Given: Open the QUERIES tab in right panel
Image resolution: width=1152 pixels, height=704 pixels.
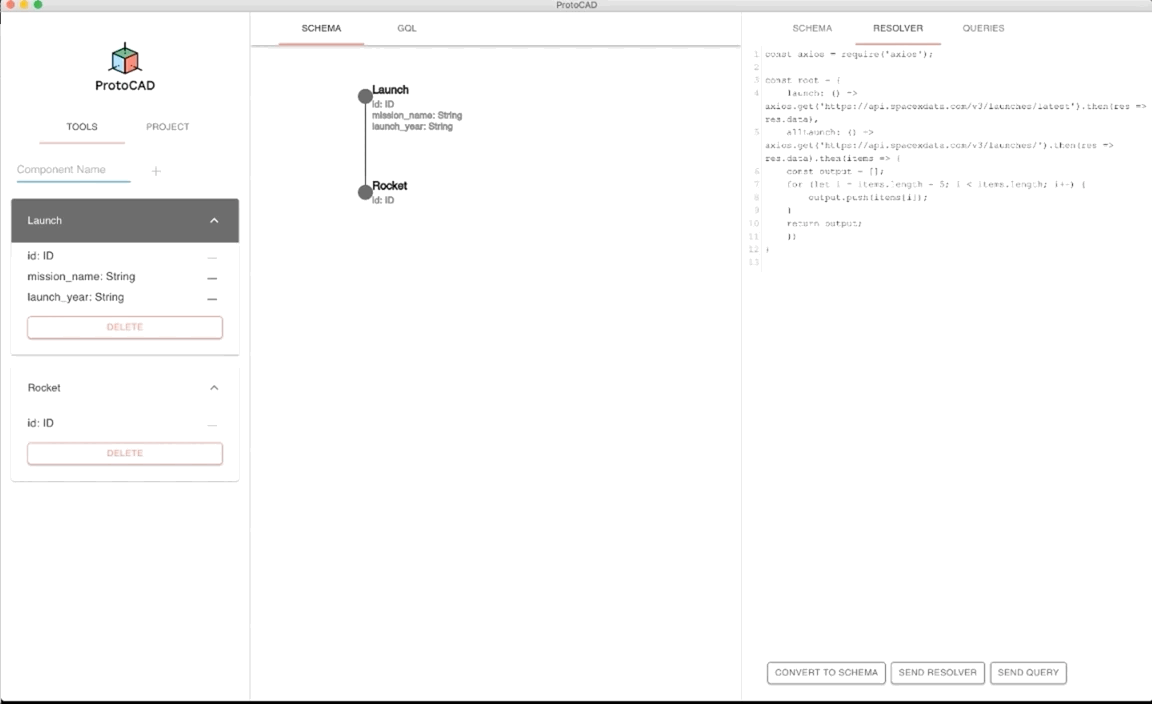Looking at the screenshot, I should pyautogui.click(x=983, y=28).
